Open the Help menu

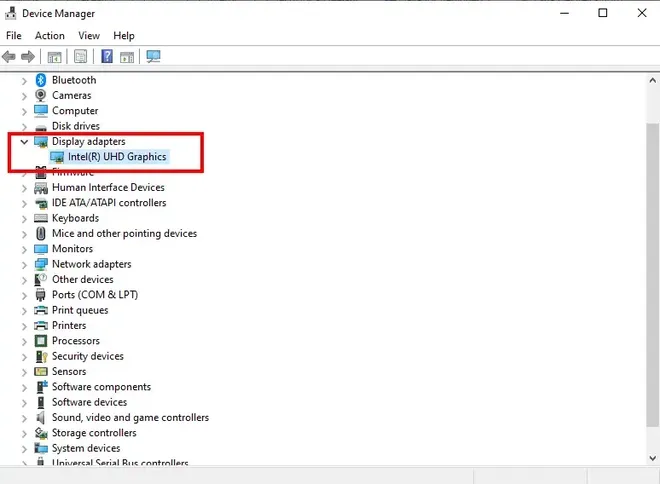pos(124,36)
